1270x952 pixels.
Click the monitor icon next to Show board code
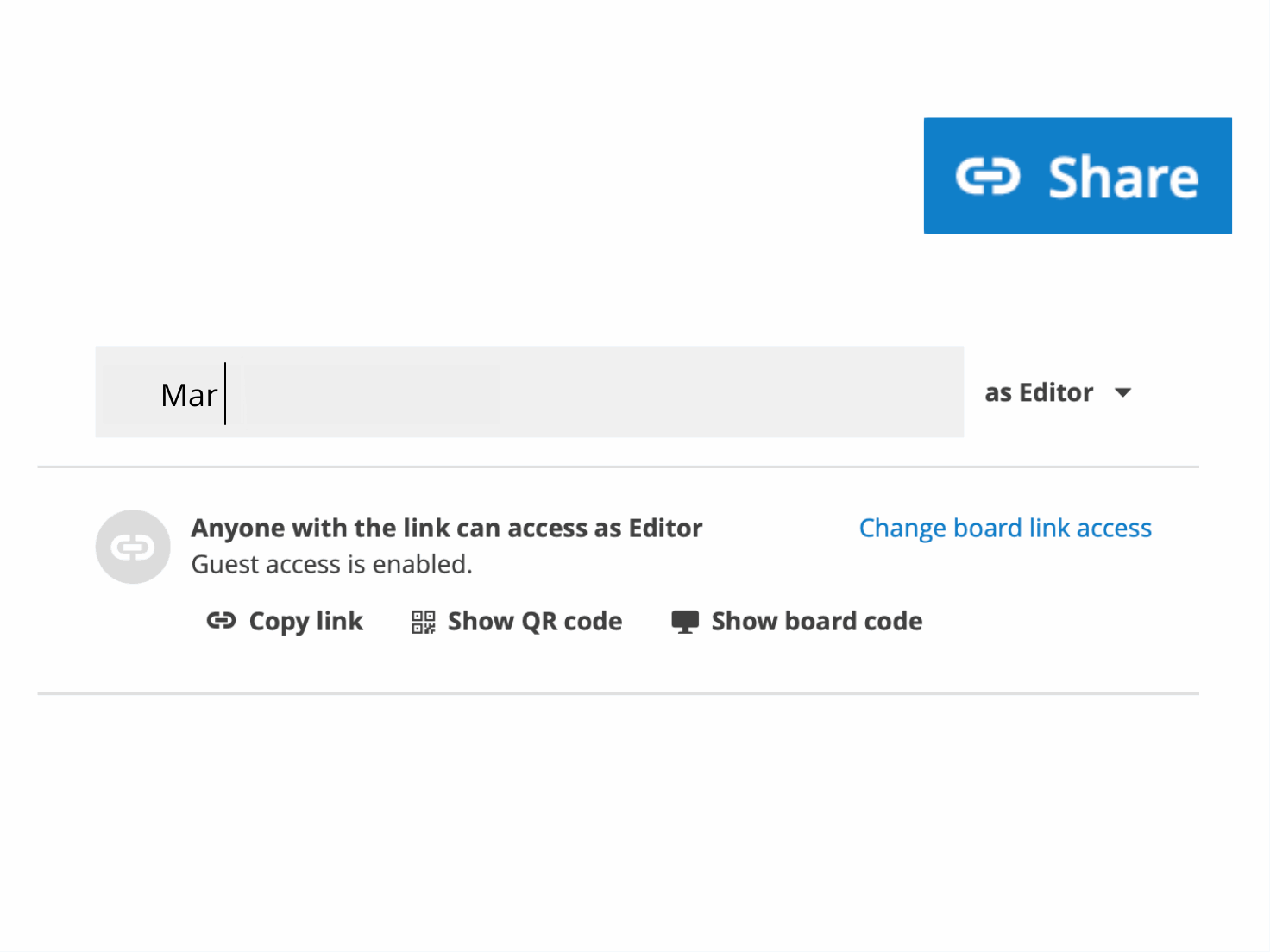click(685, 621)
